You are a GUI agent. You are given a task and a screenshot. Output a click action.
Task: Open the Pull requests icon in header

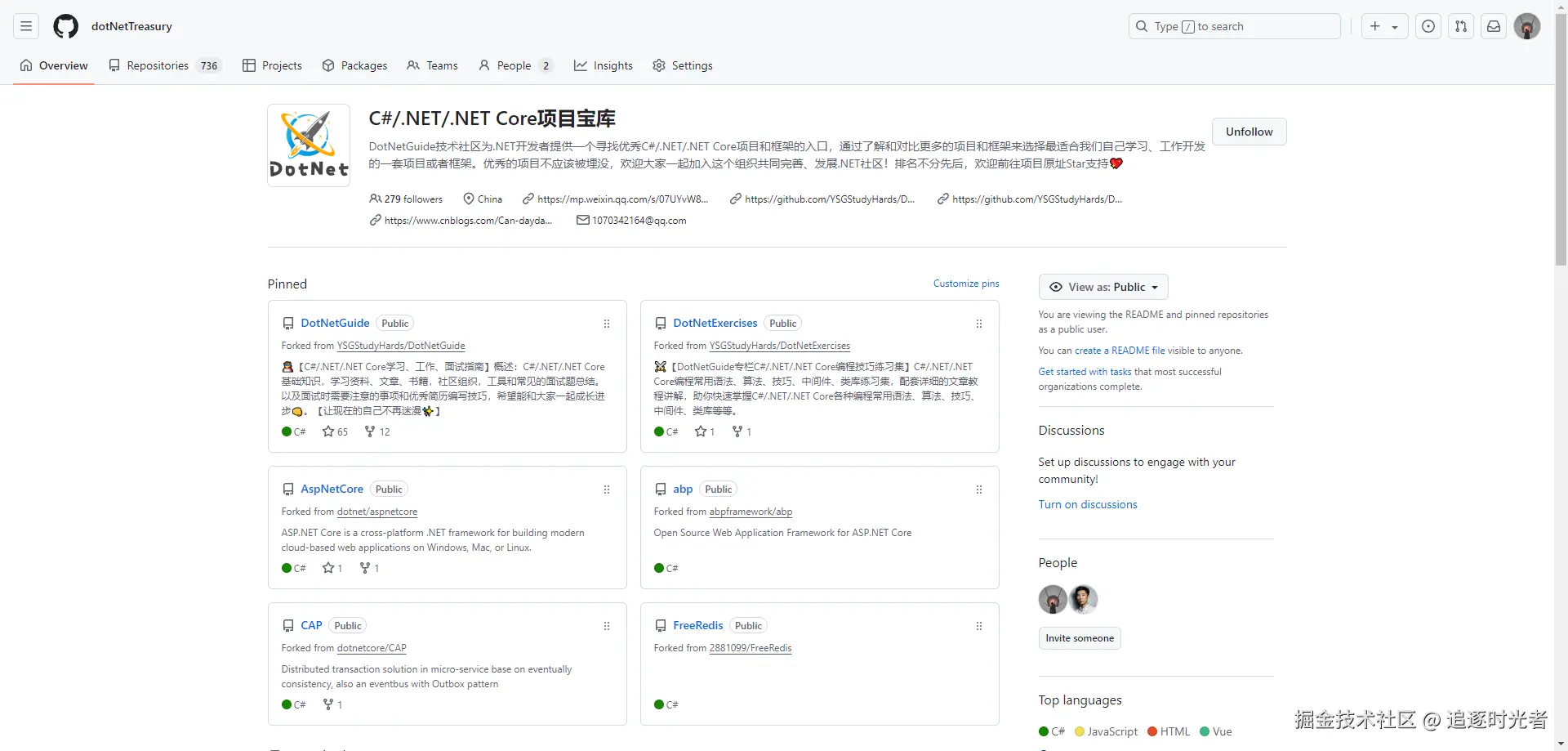pos(1461,26)
